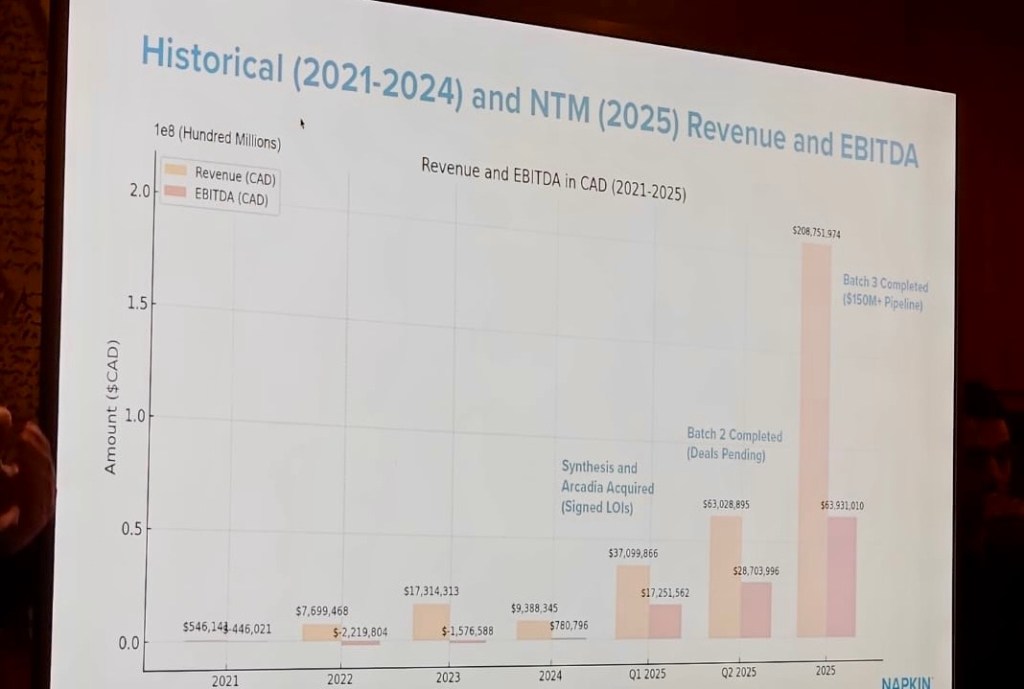Pick the Q1 2025 EBITDA bar
Image resolution: width=1024 pixels, height=689 pixels.
664,621
